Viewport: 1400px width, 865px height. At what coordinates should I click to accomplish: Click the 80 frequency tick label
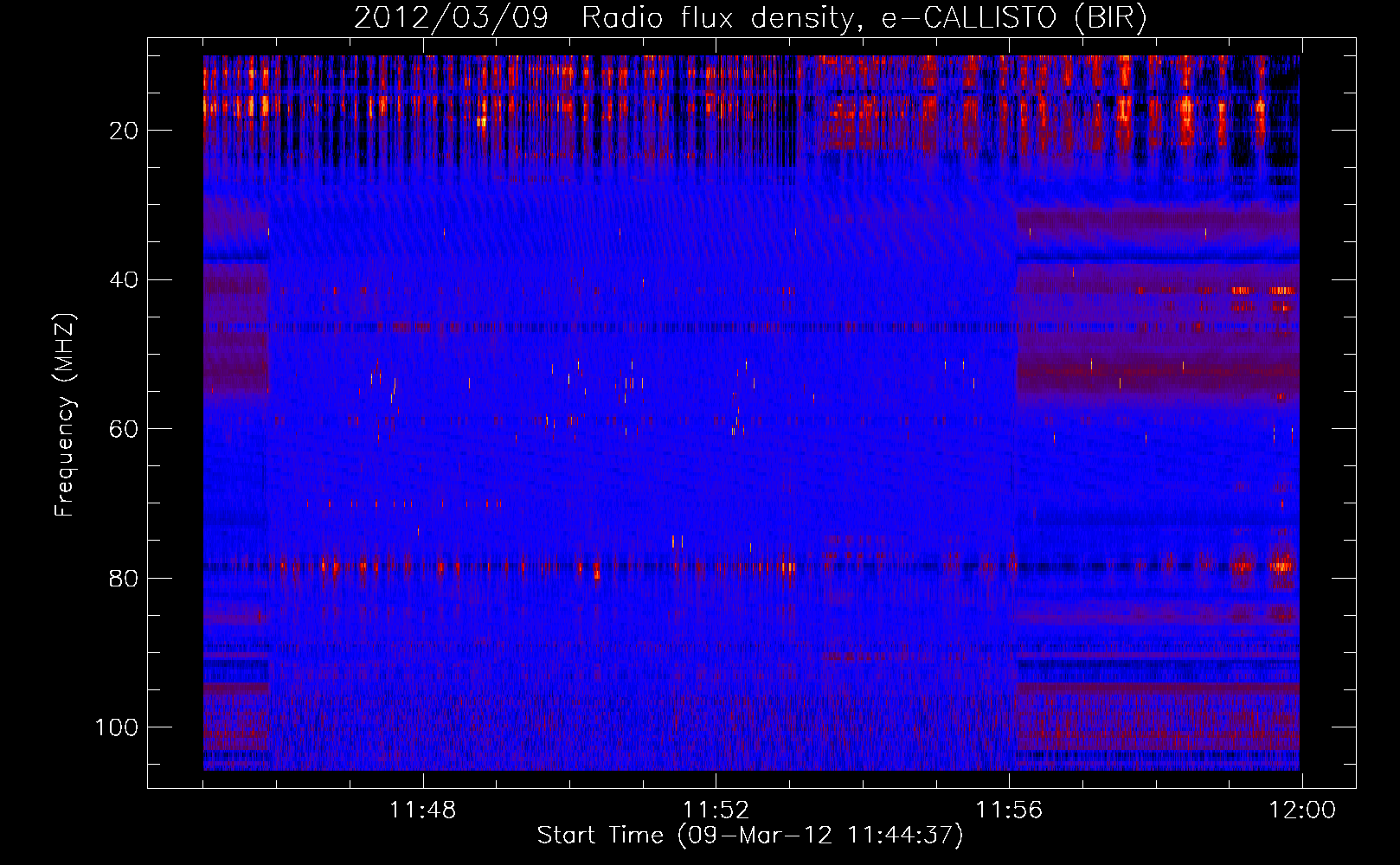(124, 578)
